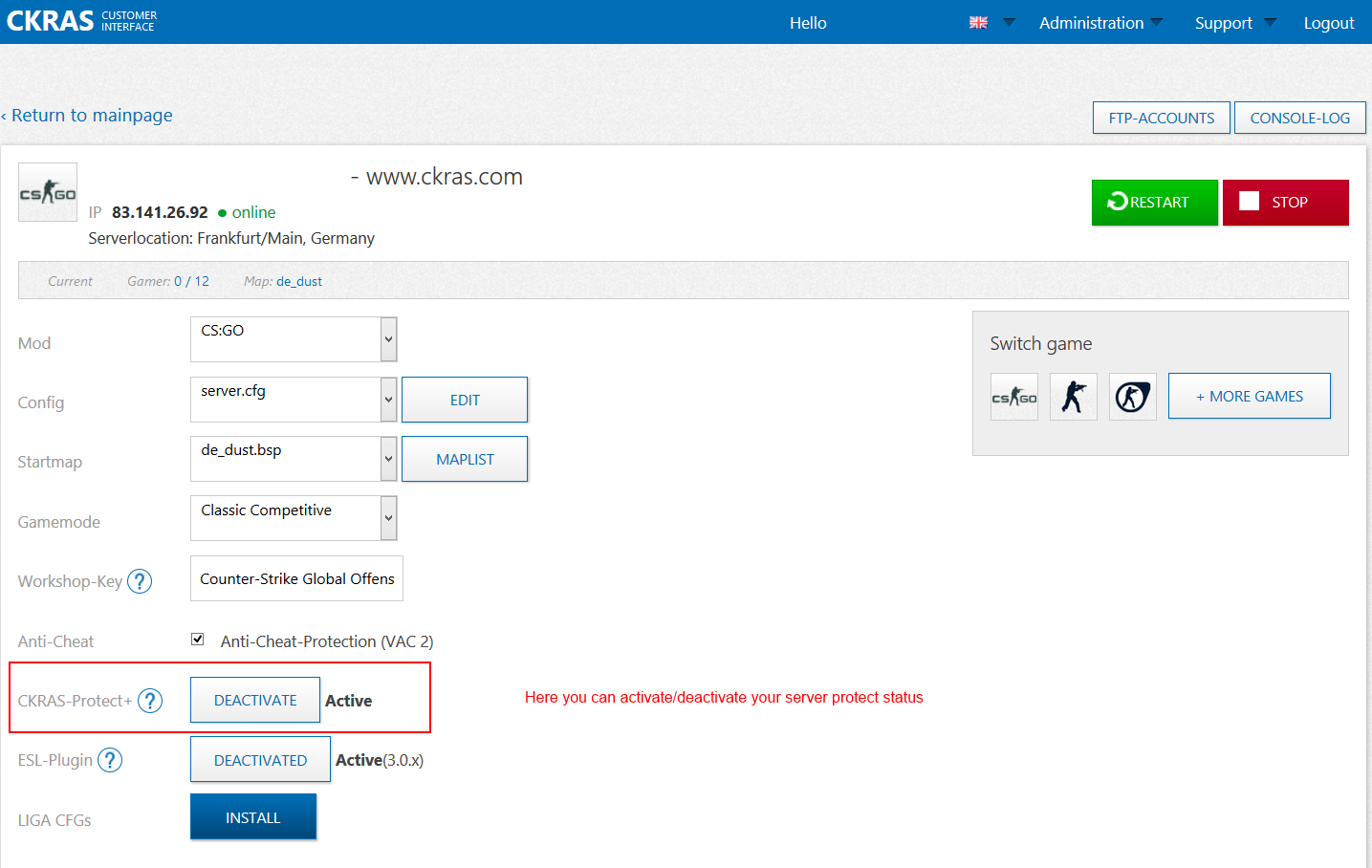Click the Gamer count 0 / 12
The image size is (1372, 868).
pyautogui.click(x=191, y=281)
